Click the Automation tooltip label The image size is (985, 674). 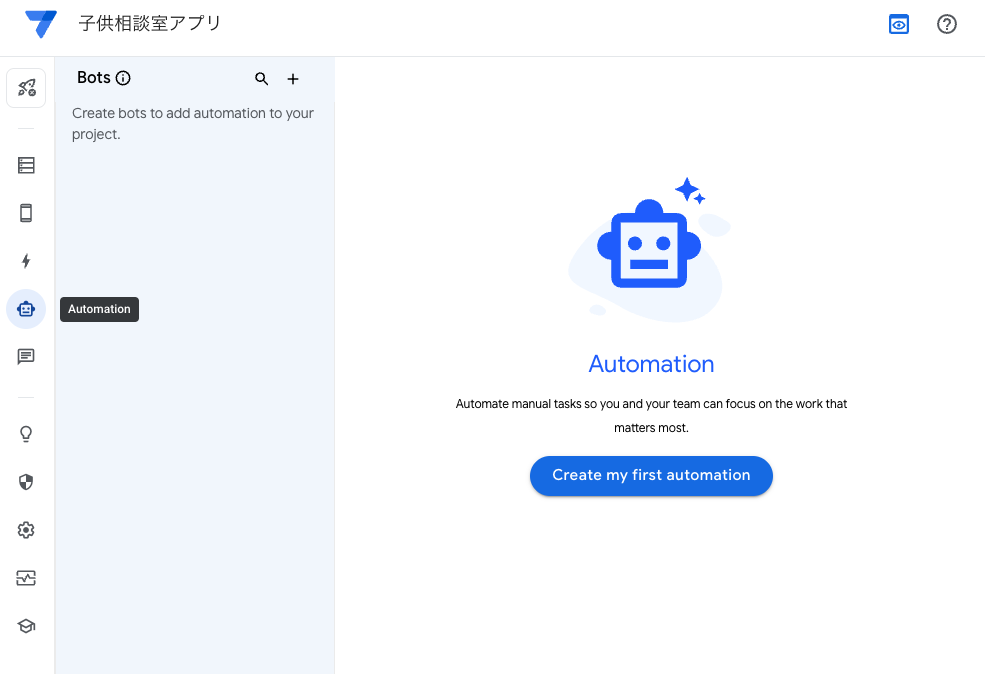pyautogui.click(x=98, y=309)
